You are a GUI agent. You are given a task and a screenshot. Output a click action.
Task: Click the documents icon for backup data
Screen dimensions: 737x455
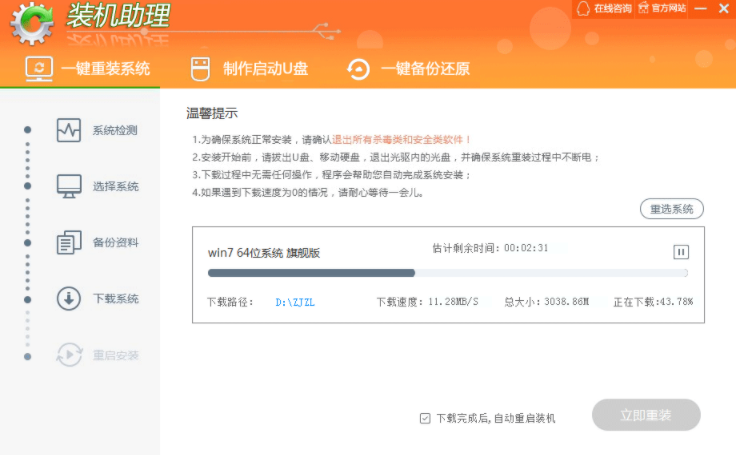point(69,243)
